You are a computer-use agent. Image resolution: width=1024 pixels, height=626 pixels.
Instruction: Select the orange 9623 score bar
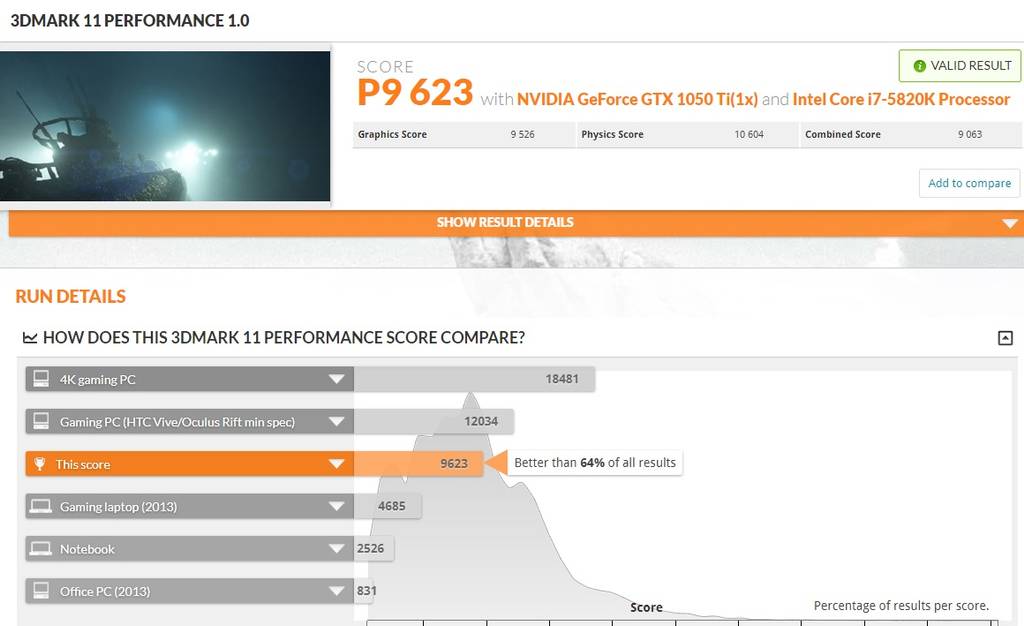tap(418, 463)
